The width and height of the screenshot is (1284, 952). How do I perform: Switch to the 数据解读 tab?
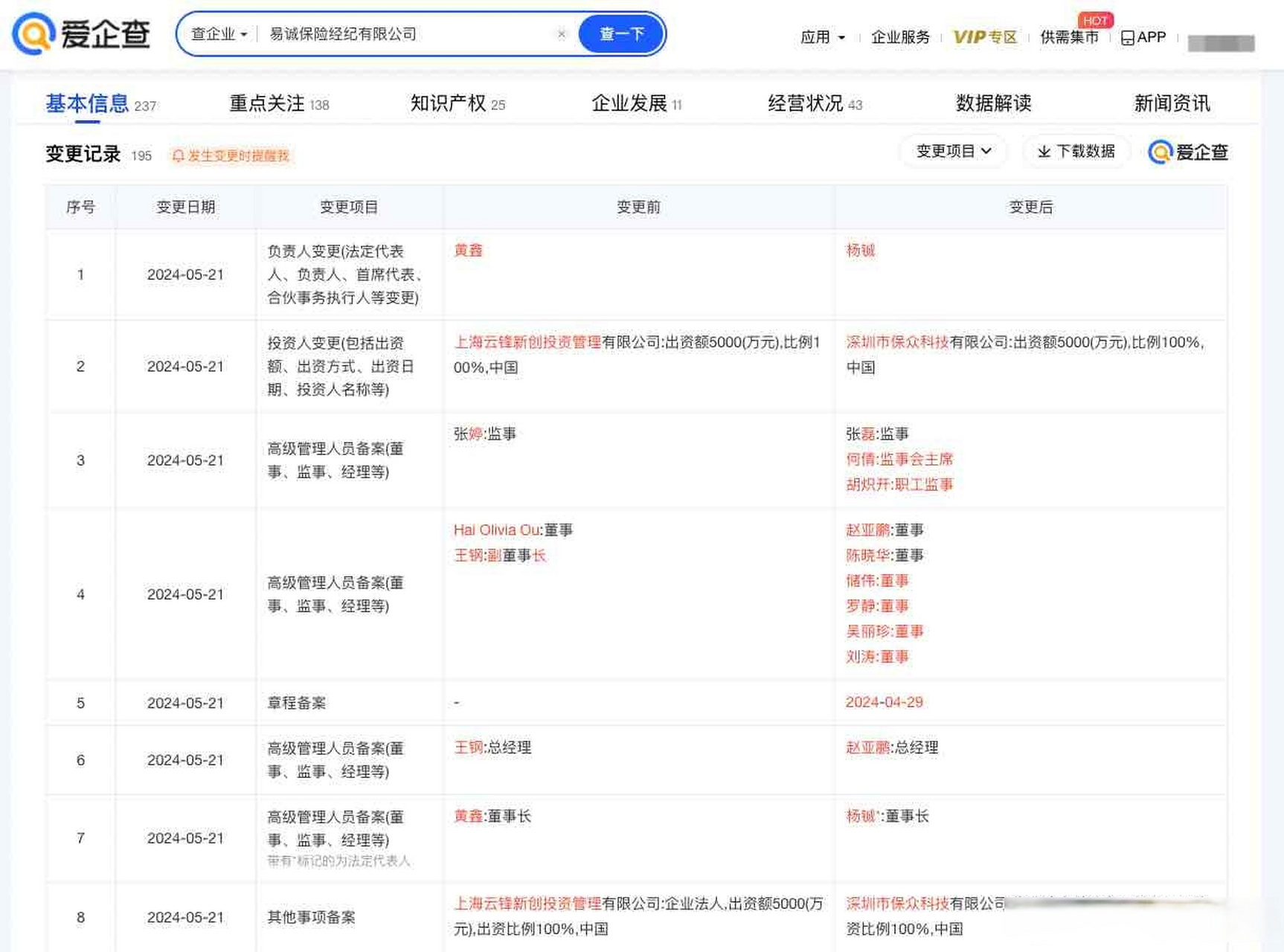click(x=993, y=104)
